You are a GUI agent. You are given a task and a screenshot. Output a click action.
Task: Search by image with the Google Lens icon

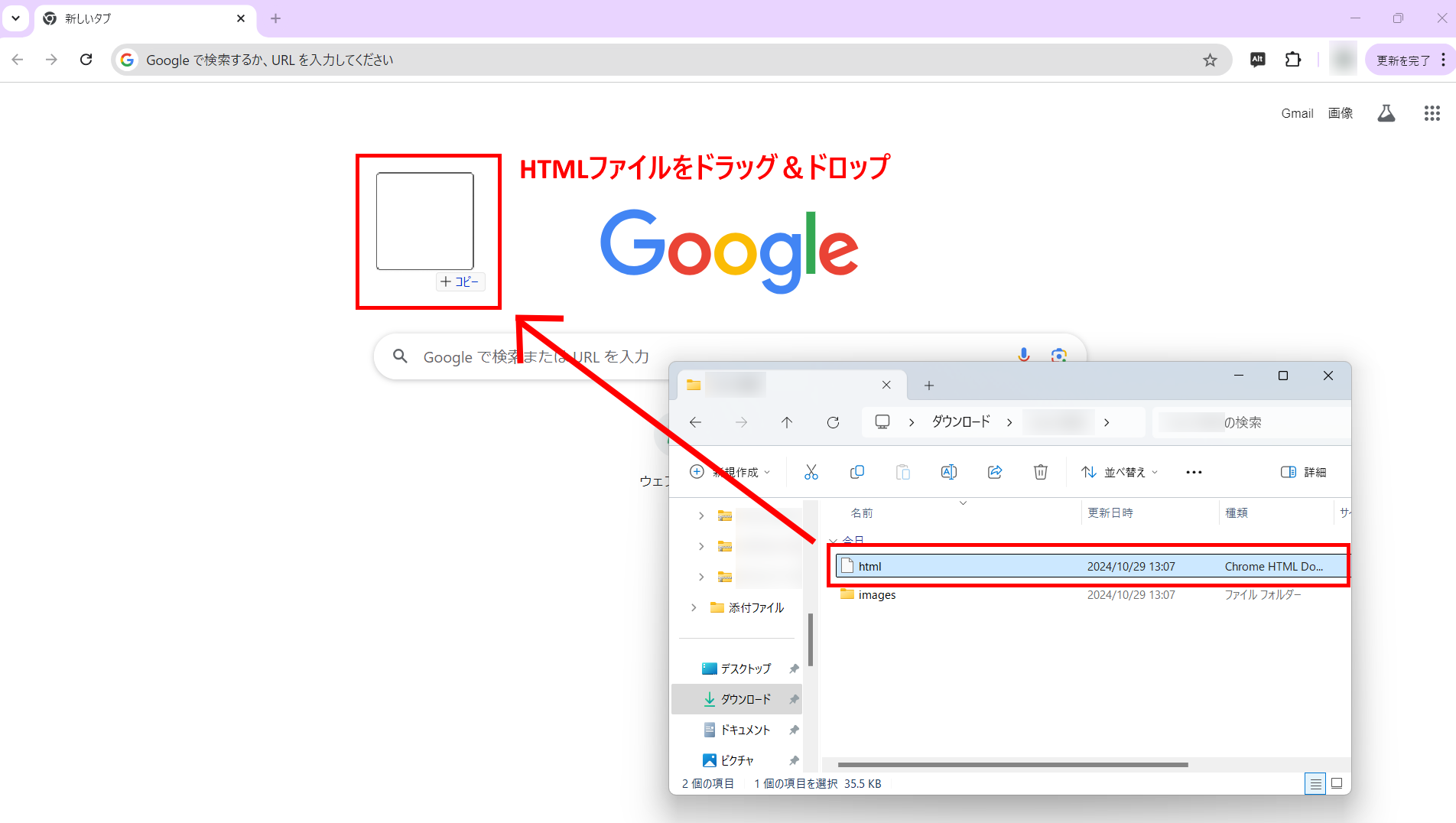pyautogui.click(x=1059, y=356)
